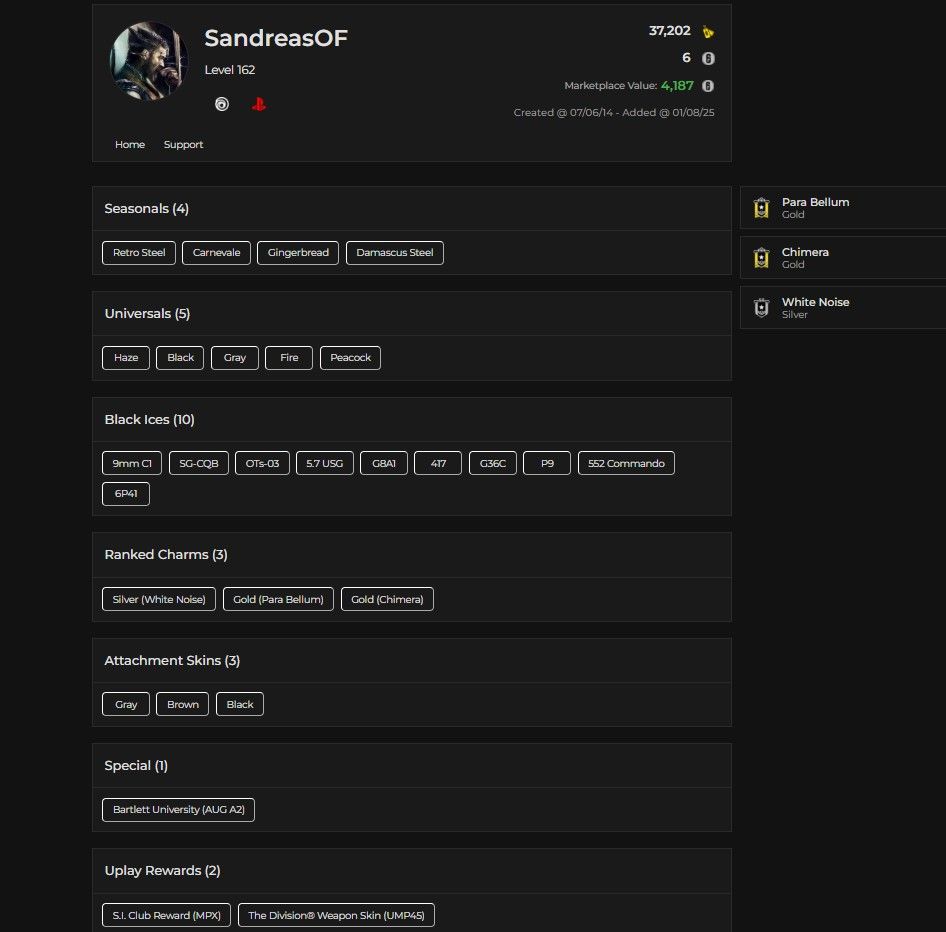Viewport: 946px width, 932px height.
Task: Choose the G8A1 Black Ice tag
Action: click(x=384, y=463)
